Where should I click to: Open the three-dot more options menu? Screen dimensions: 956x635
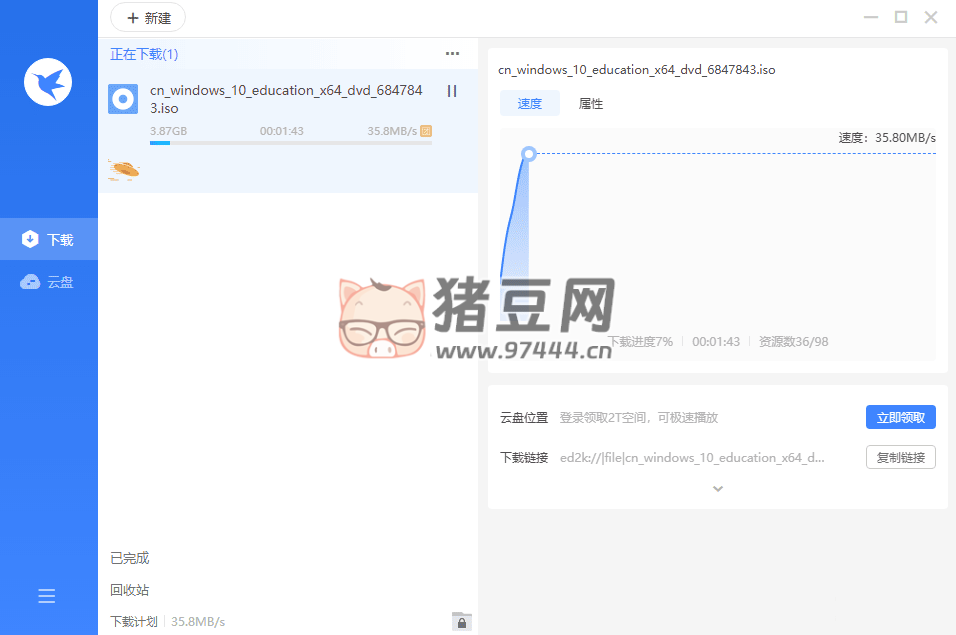click(452, 54)
